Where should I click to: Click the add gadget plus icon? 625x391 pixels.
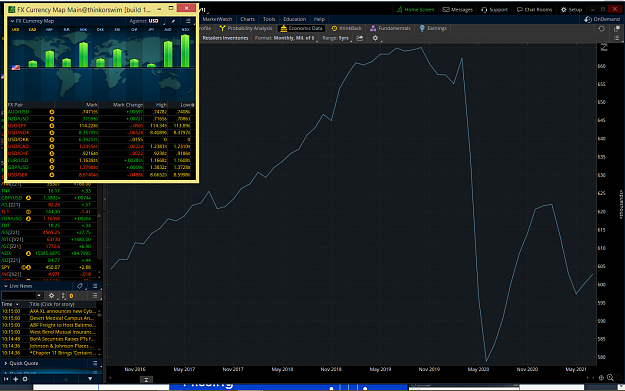click(16, 379)
